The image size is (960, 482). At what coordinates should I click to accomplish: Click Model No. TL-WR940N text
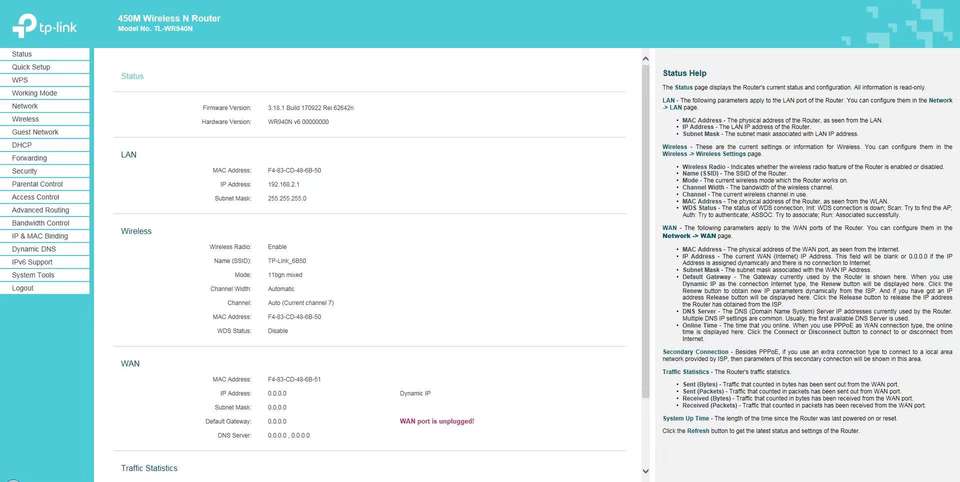click(x=156, y=29)
